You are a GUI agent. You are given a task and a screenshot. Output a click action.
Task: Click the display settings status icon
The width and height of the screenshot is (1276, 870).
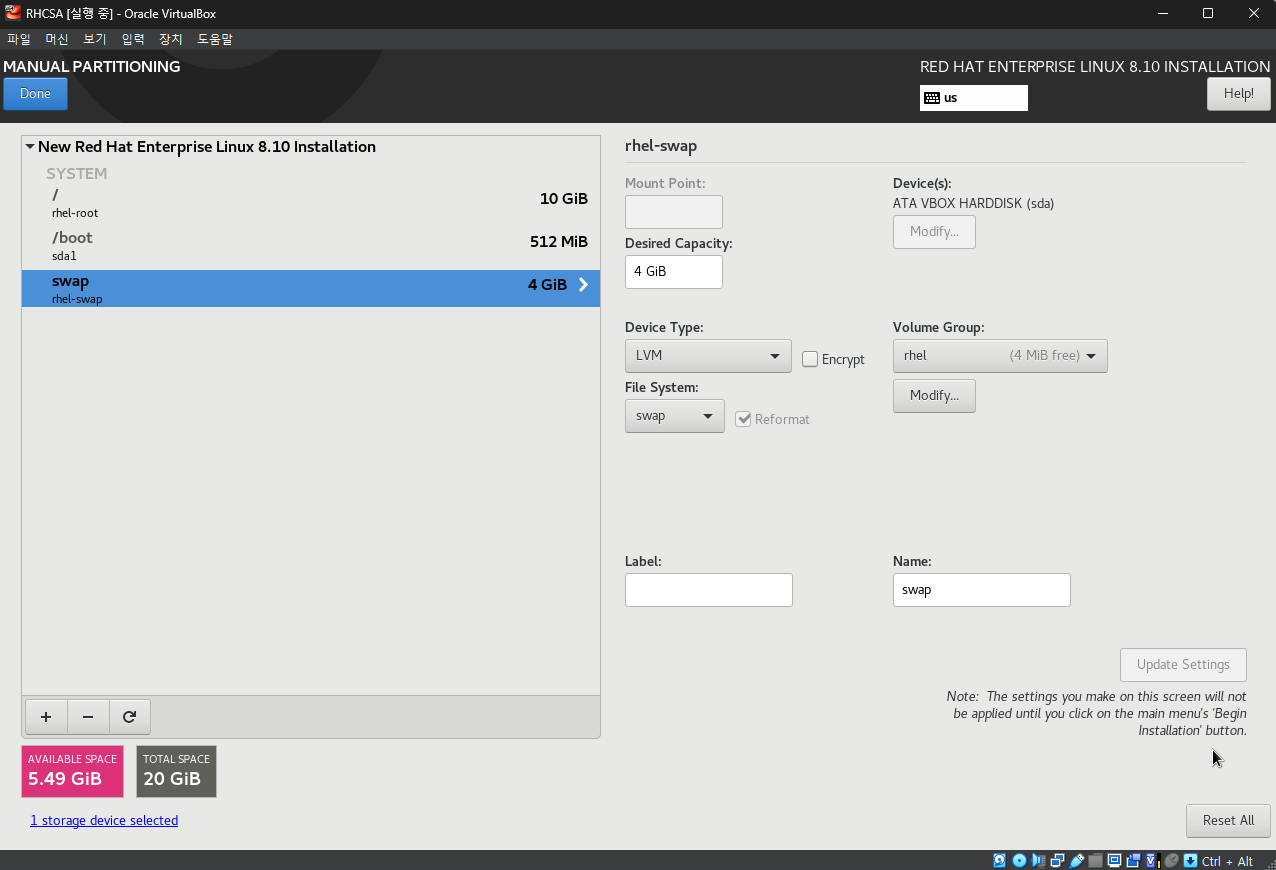[1115, 861]
